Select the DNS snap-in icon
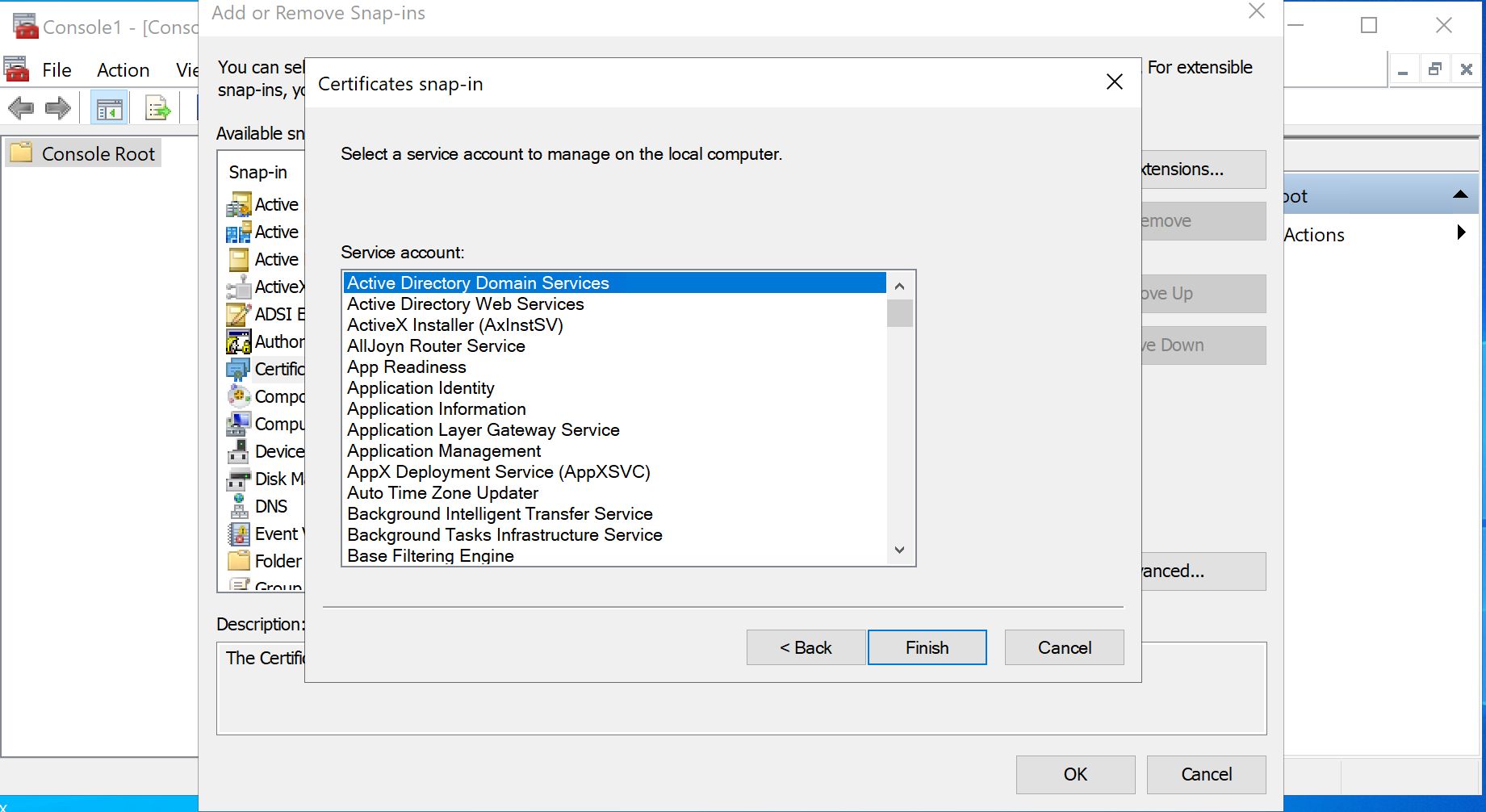The width and height of the screenshot is (1486, 812). (239, 507)
